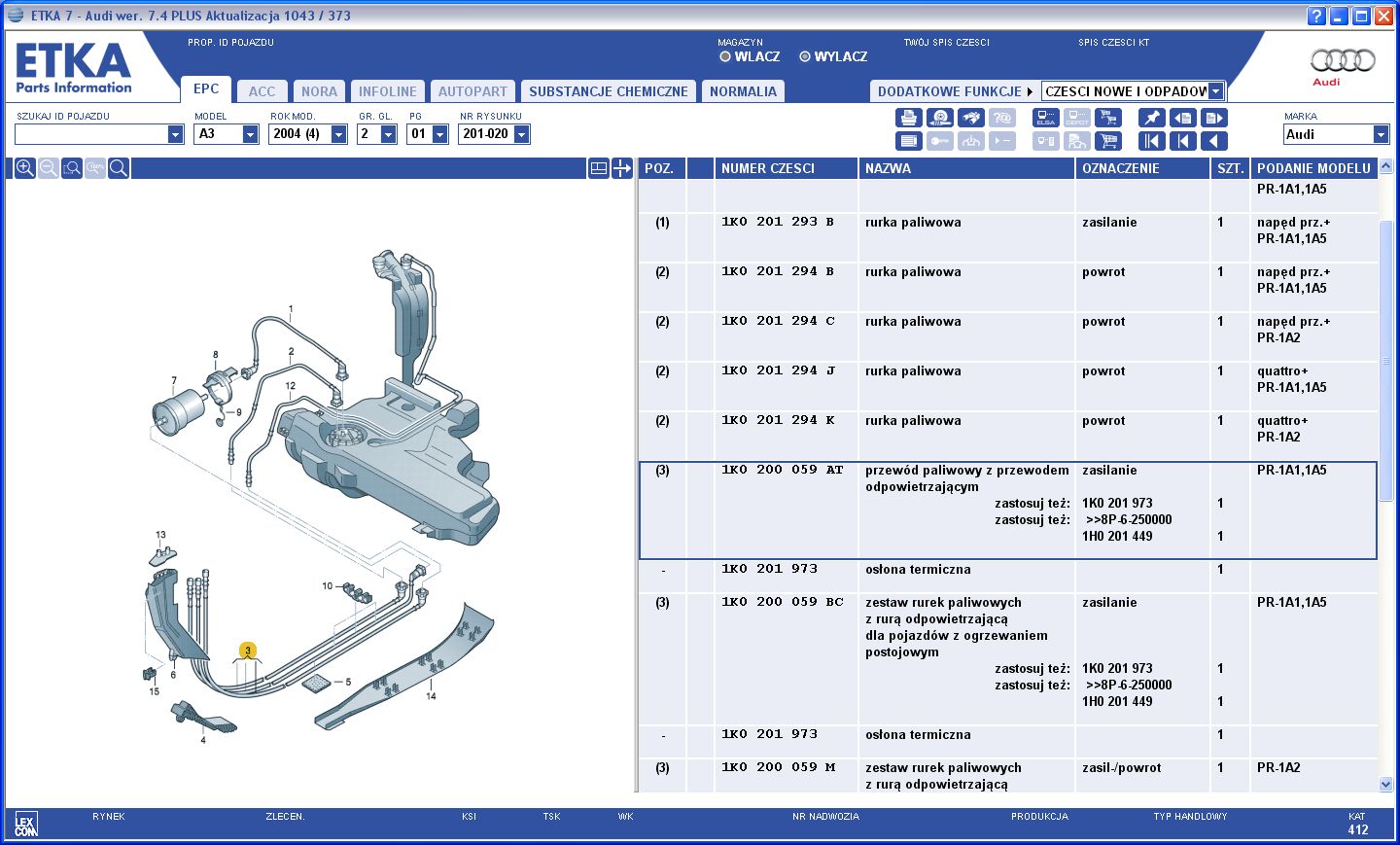
Task: Click the LexCom logo in status bar
Action: 26,826
